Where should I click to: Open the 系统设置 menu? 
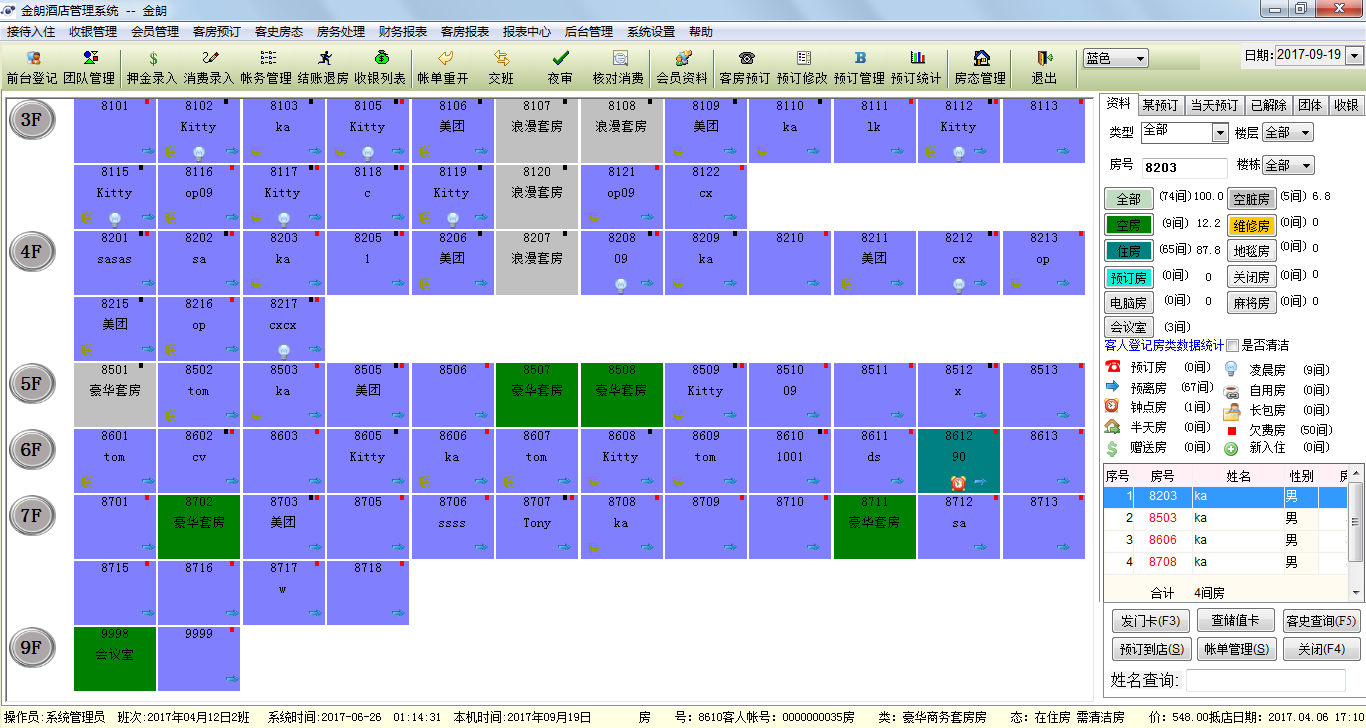pyautogui.click(x=651, y=32)
